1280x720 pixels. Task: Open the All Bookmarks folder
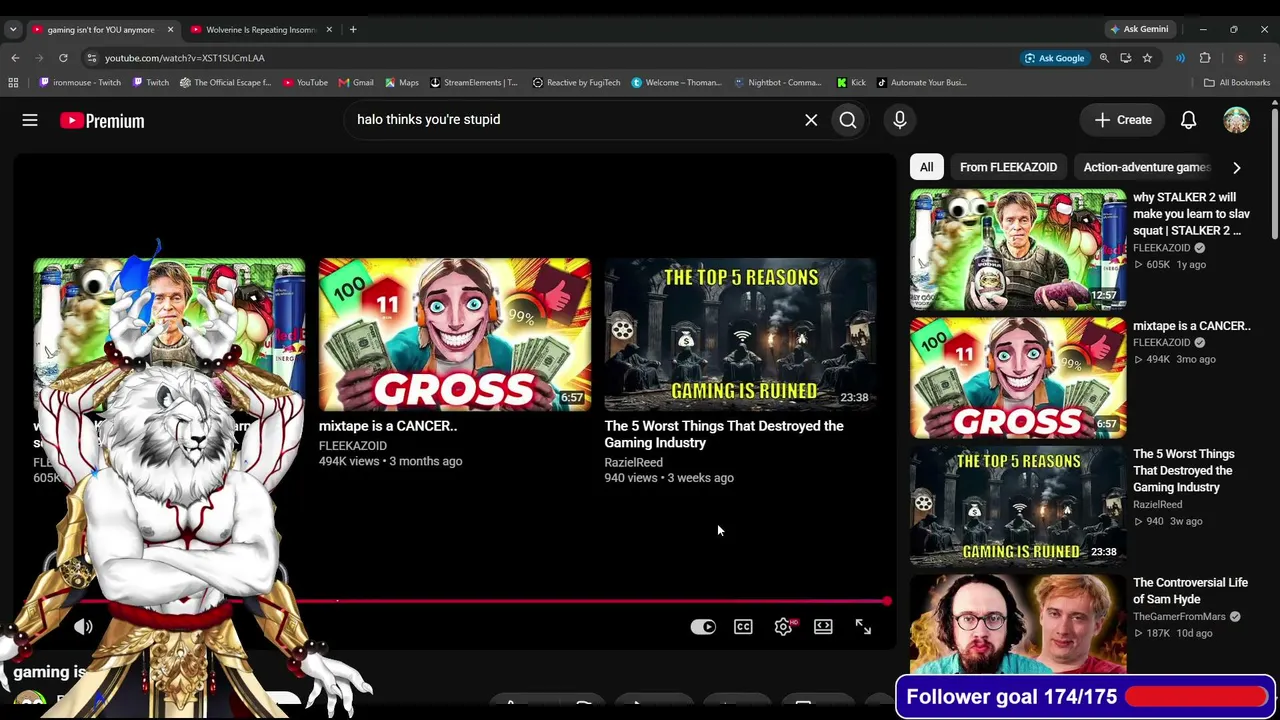(1236, 83)
